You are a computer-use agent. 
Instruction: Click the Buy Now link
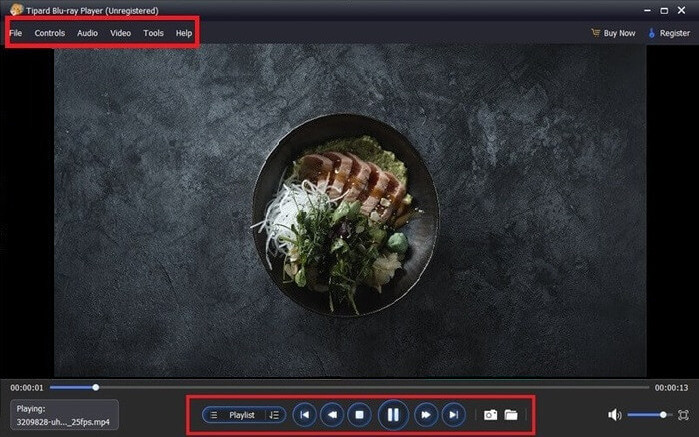[x=619, y=33]
